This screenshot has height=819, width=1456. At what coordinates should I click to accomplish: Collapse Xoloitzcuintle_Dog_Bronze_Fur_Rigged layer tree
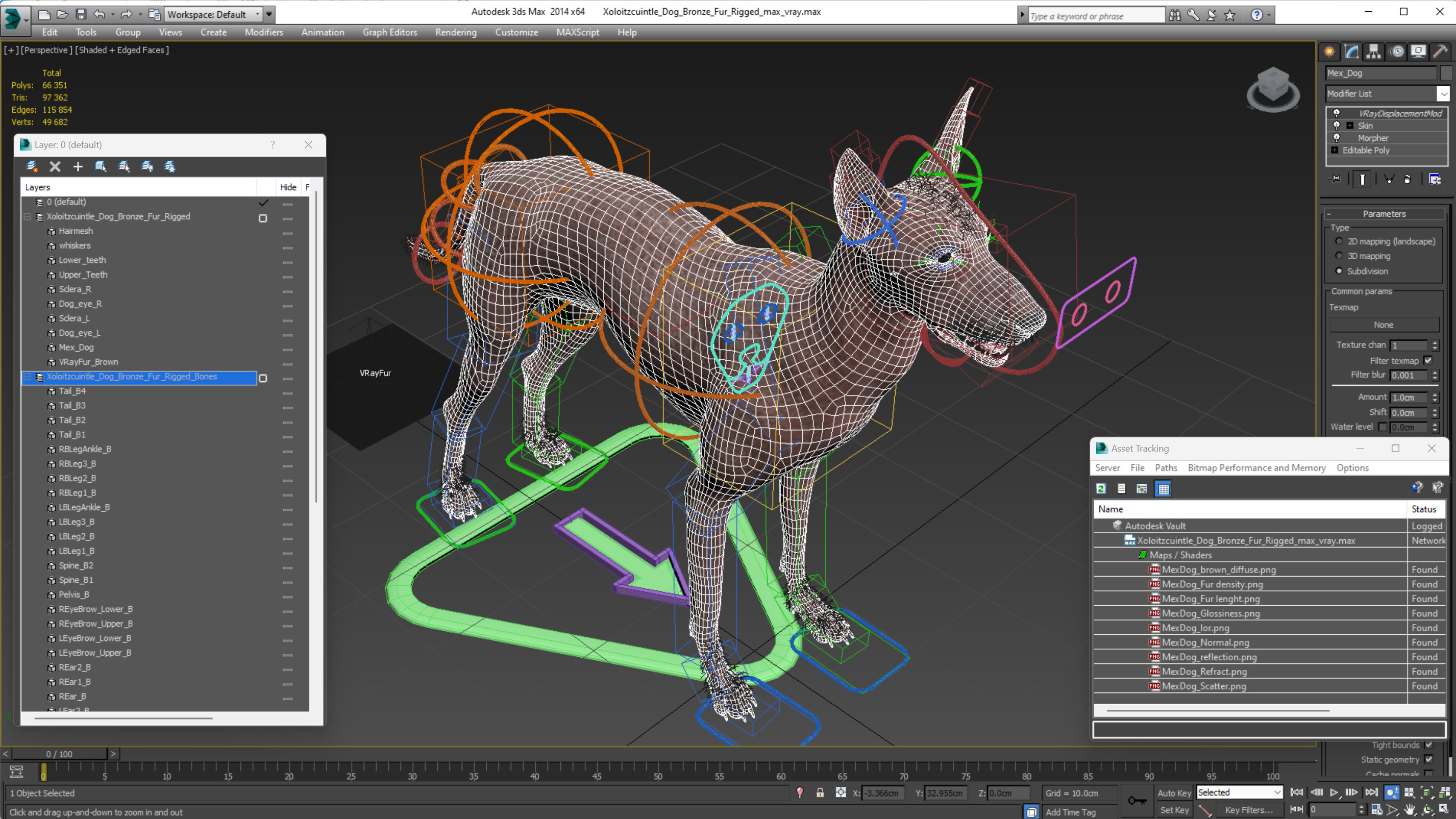(x=27, y=216)
